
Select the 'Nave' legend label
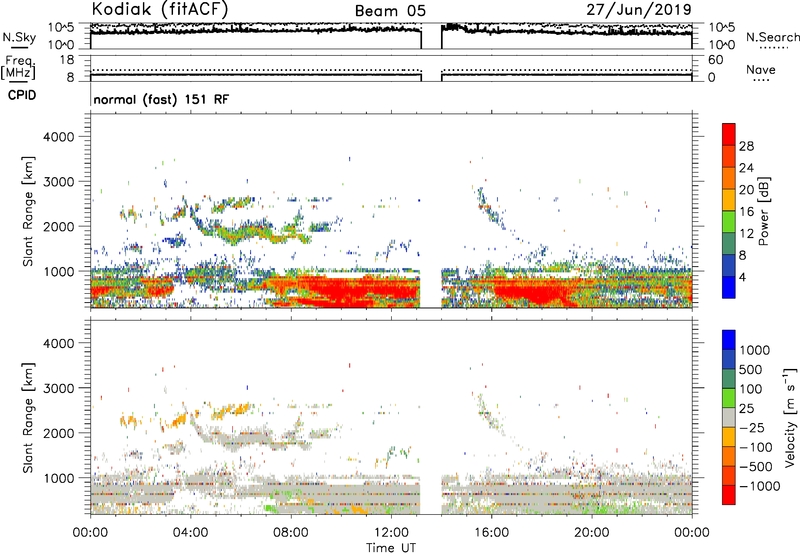[761, 69]
